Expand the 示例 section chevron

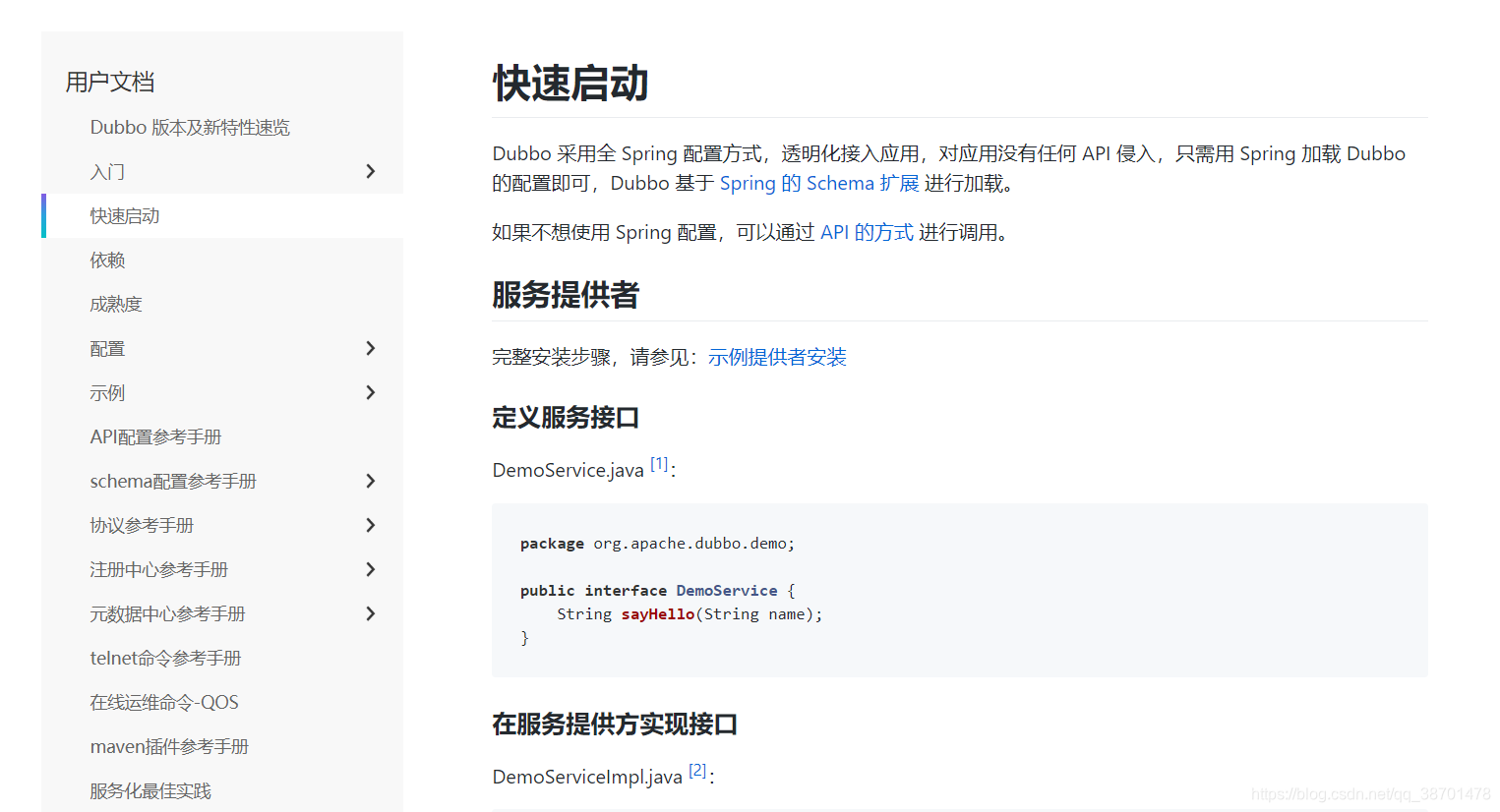point(371,392)
